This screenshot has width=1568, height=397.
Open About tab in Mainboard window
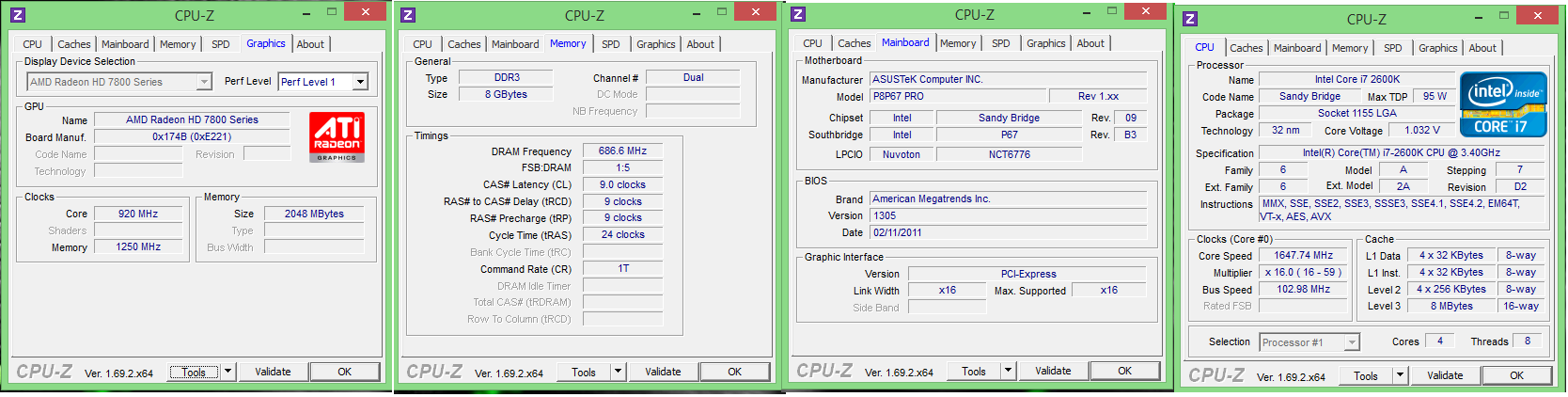point(1090,43)
